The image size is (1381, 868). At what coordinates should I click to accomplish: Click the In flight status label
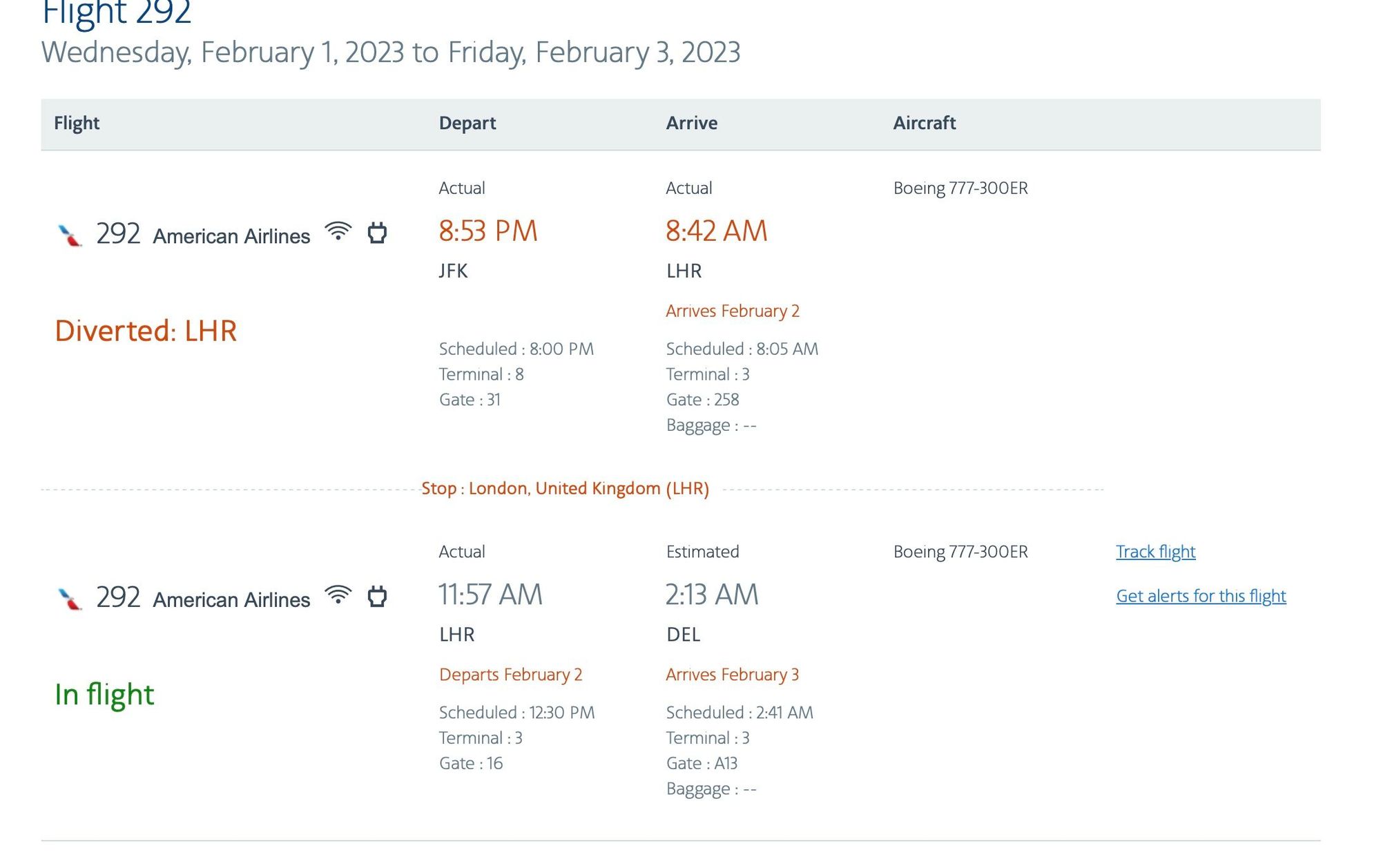click(x=104, y=695)
